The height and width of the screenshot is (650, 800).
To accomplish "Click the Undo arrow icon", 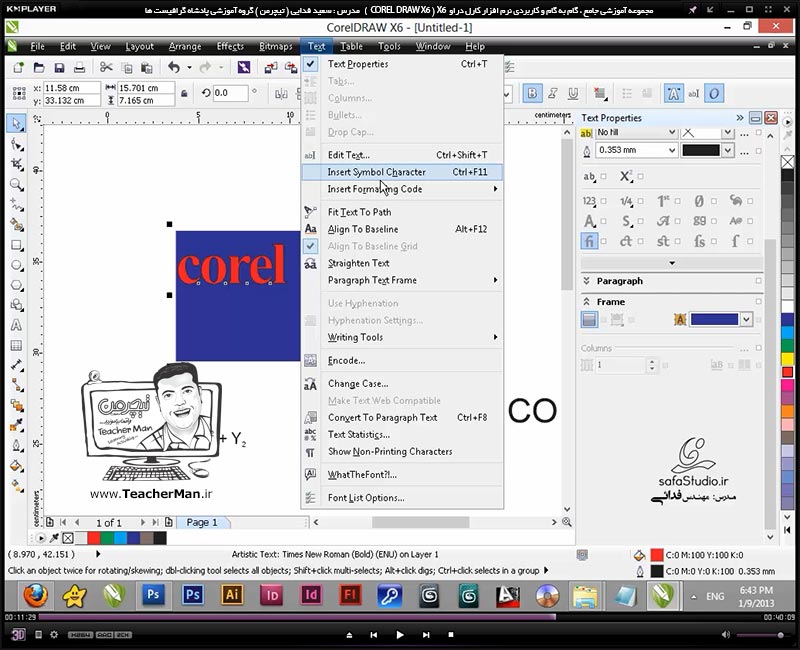I will [x=174, y=67].
